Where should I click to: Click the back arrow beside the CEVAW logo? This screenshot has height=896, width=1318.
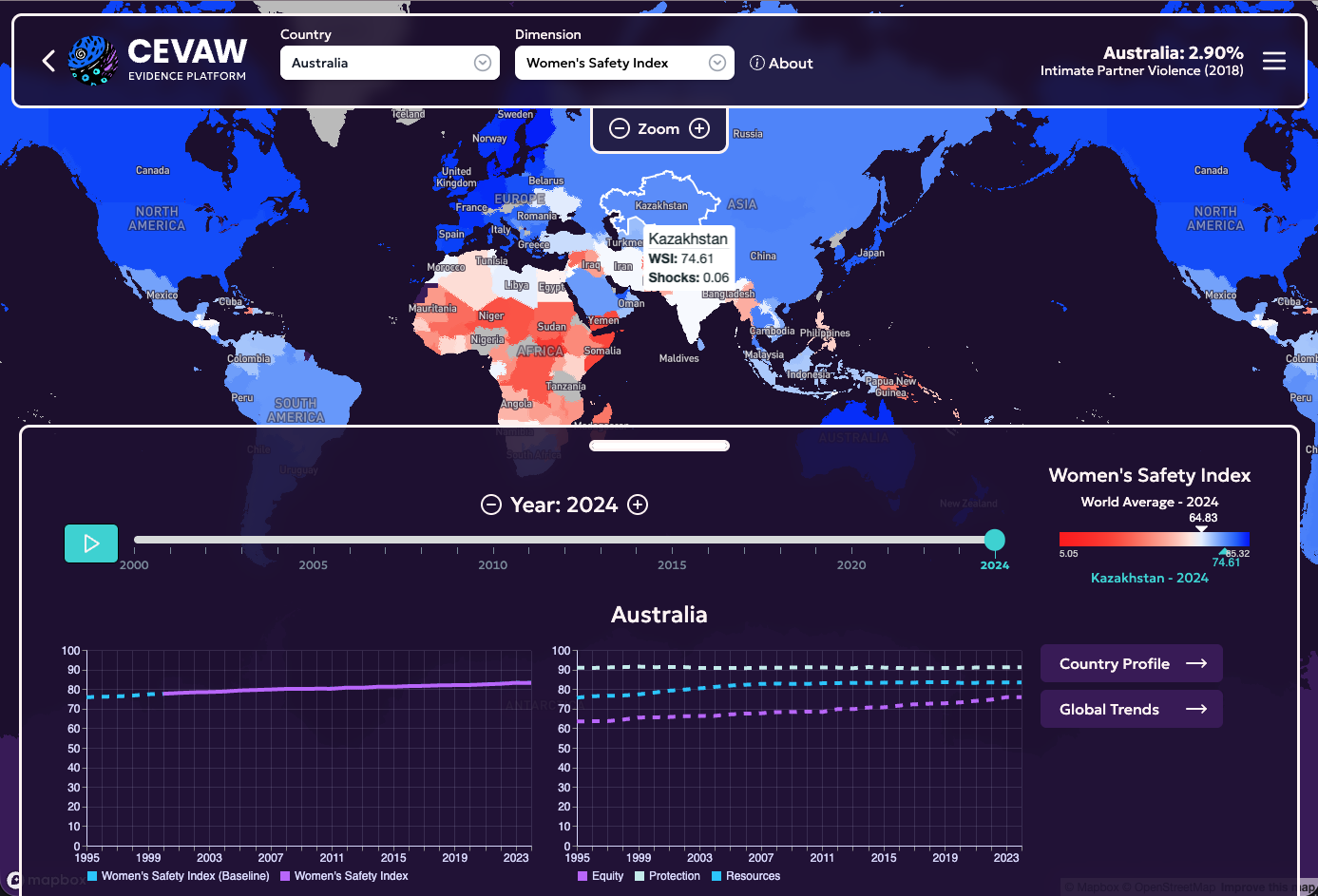pyautogui.click(x=48, y=60)
